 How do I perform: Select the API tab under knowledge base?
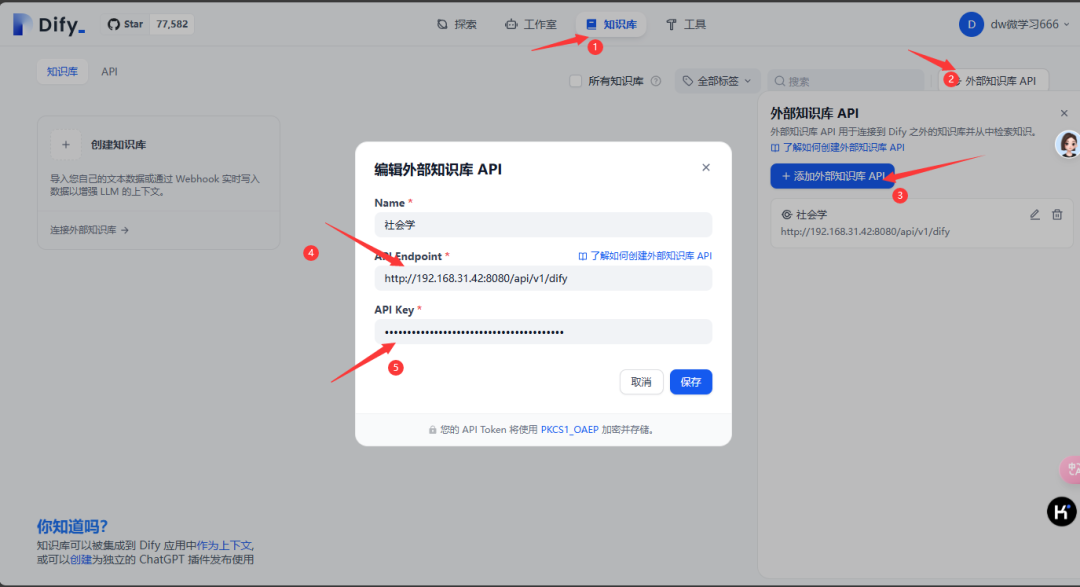click(109, 72)
